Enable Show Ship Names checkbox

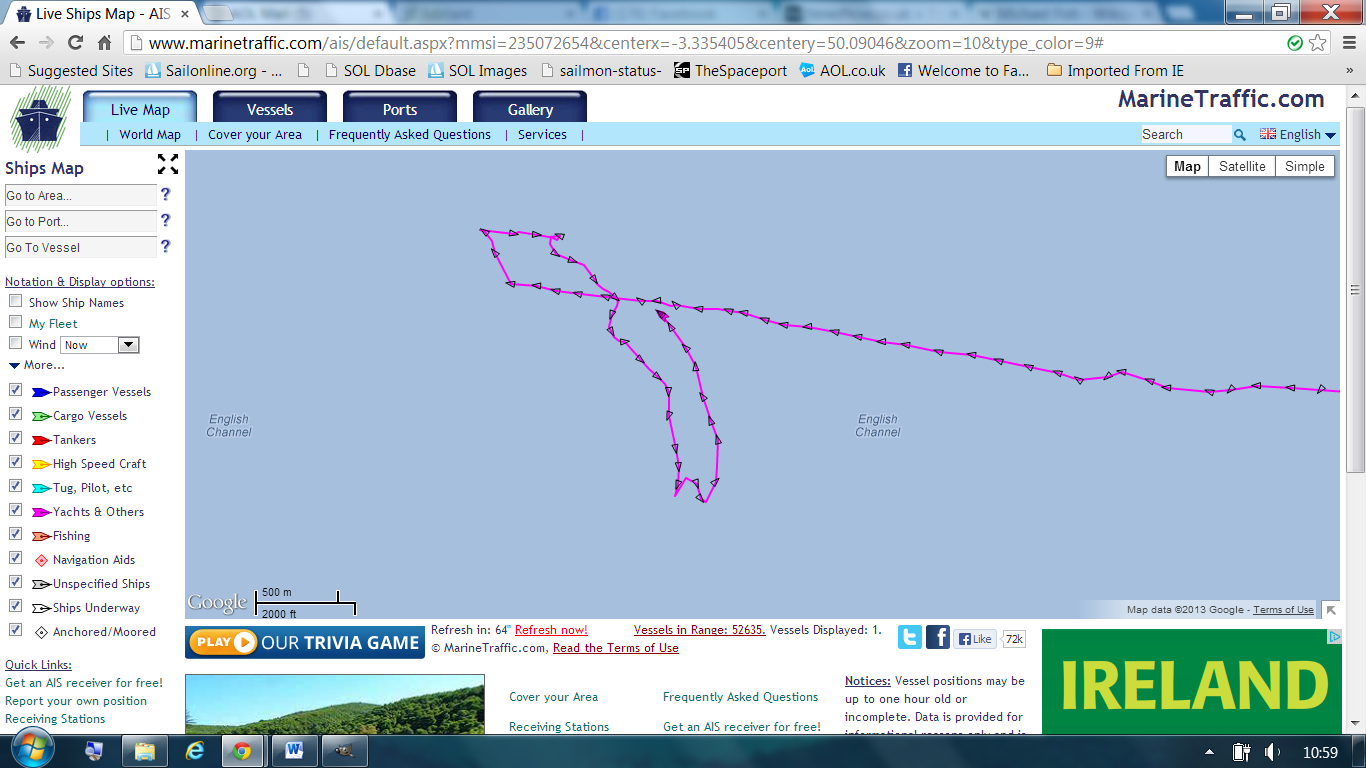click(15, 301)
